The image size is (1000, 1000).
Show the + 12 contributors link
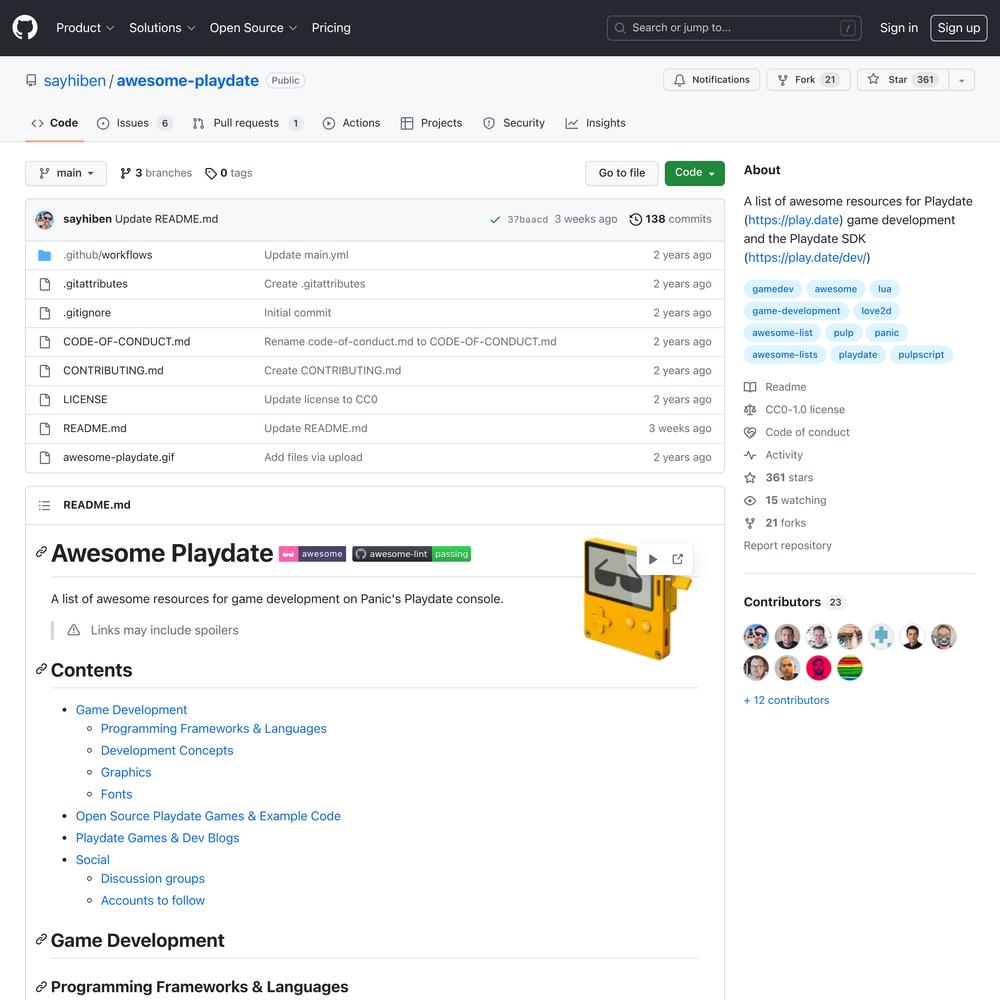pyautogui.click(x=786, y=700)
